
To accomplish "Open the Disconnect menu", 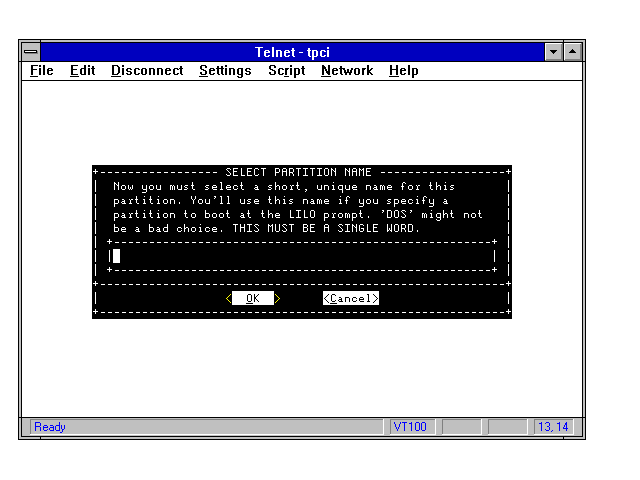I will click(x=147, y=71).
